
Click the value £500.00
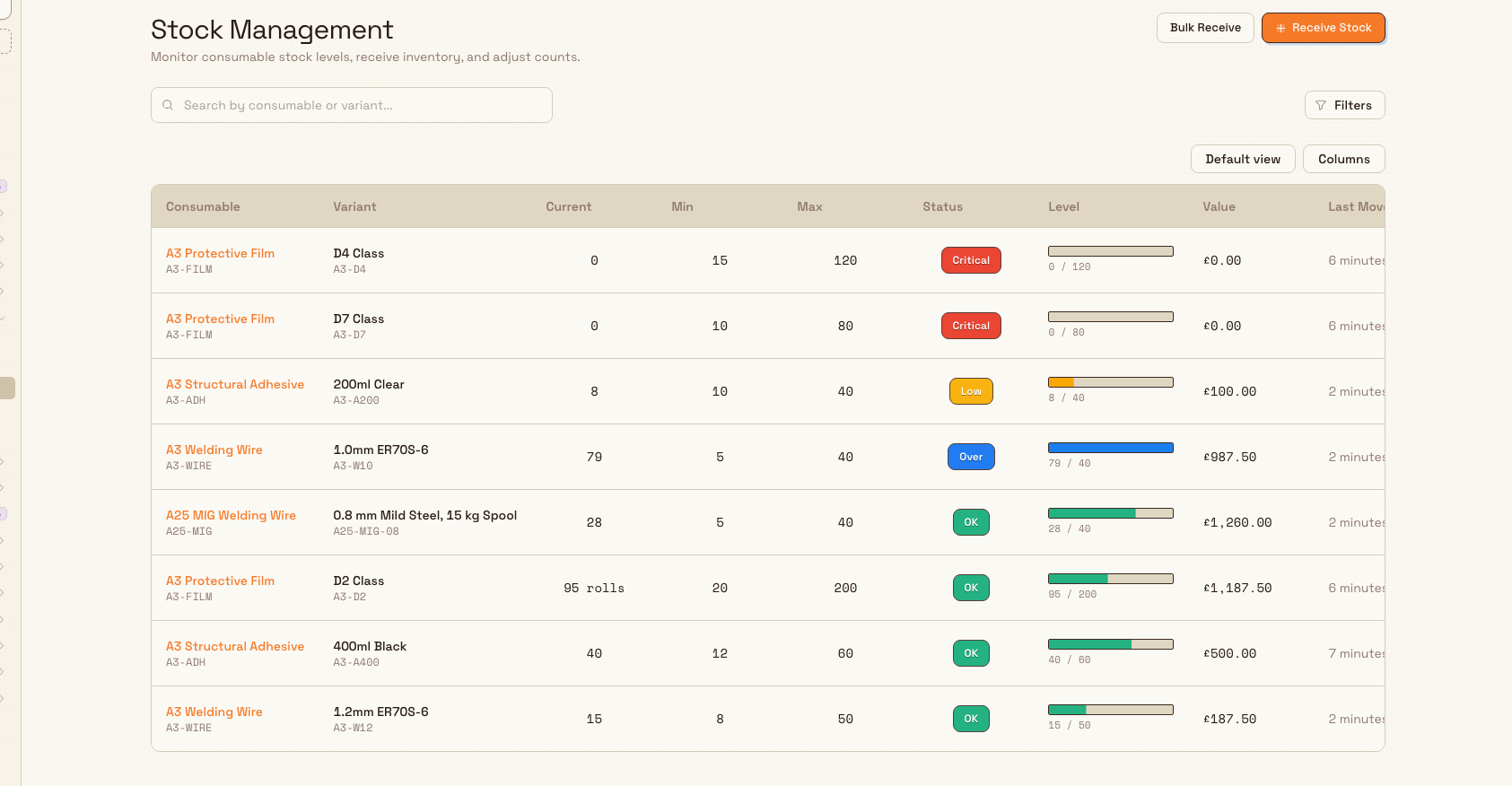(1229, 653)
